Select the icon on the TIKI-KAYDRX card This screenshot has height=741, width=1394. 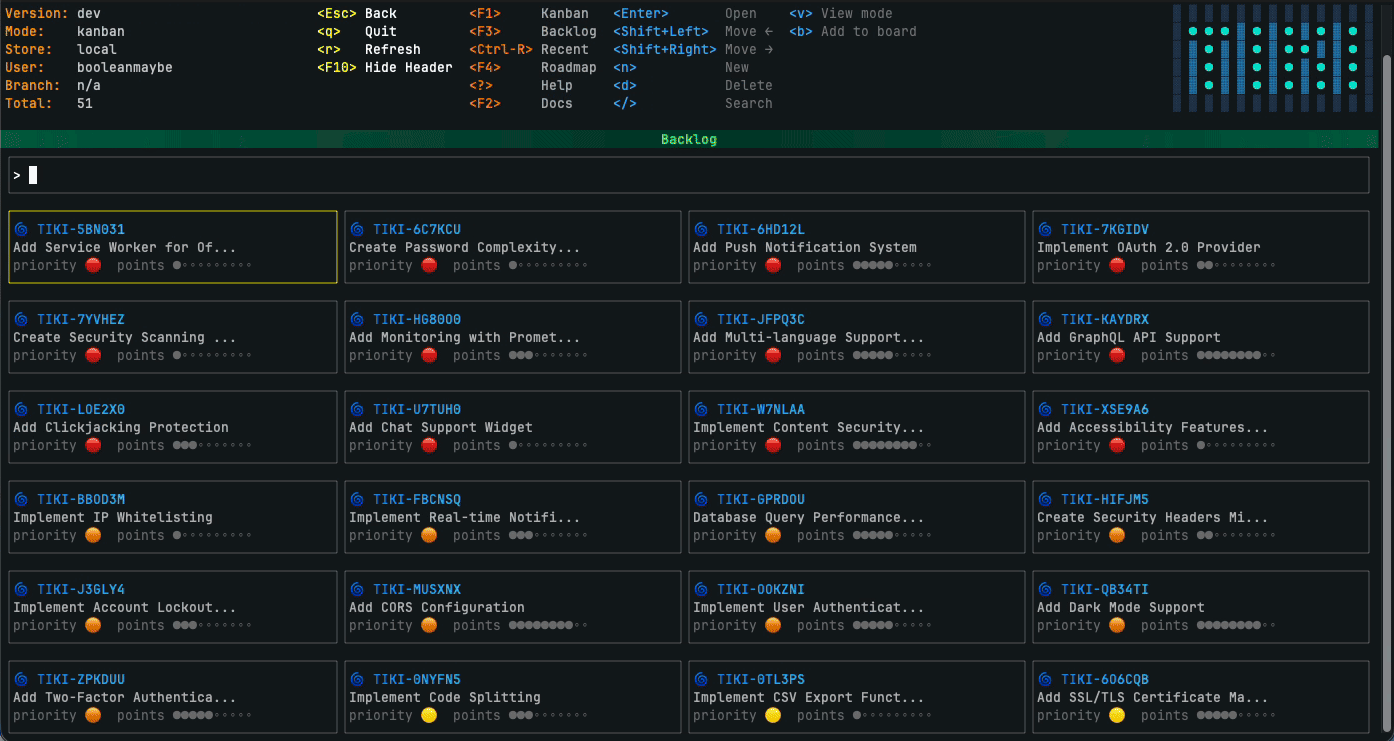(1046, 318)
